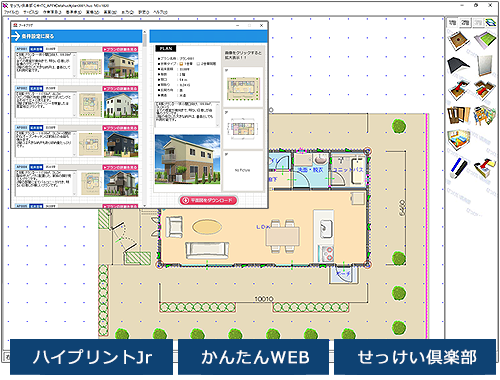Open the doors and windows fittings icon
The image size is (500, 380).
(x=459, y=115)
